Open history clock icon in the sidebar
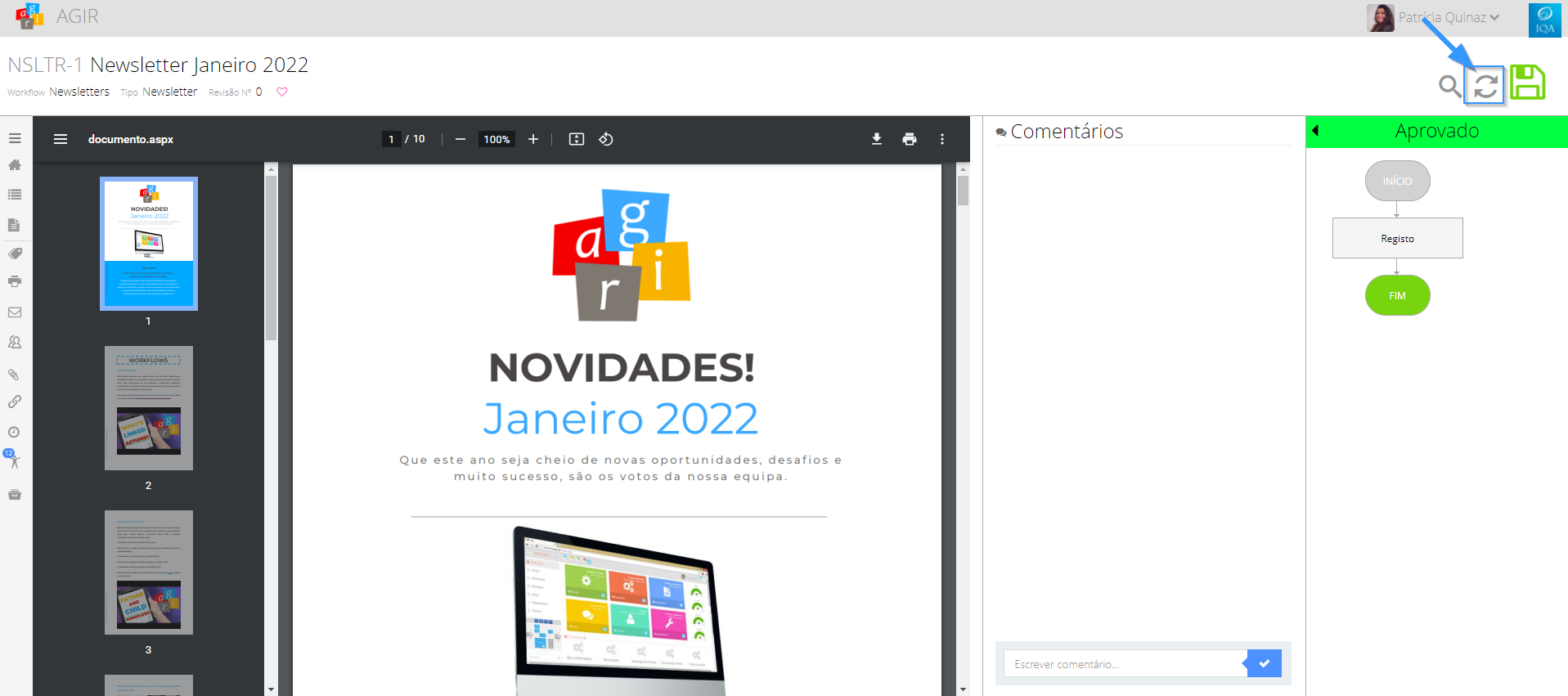The image size is (1568, 696). [x=14, y=432]
